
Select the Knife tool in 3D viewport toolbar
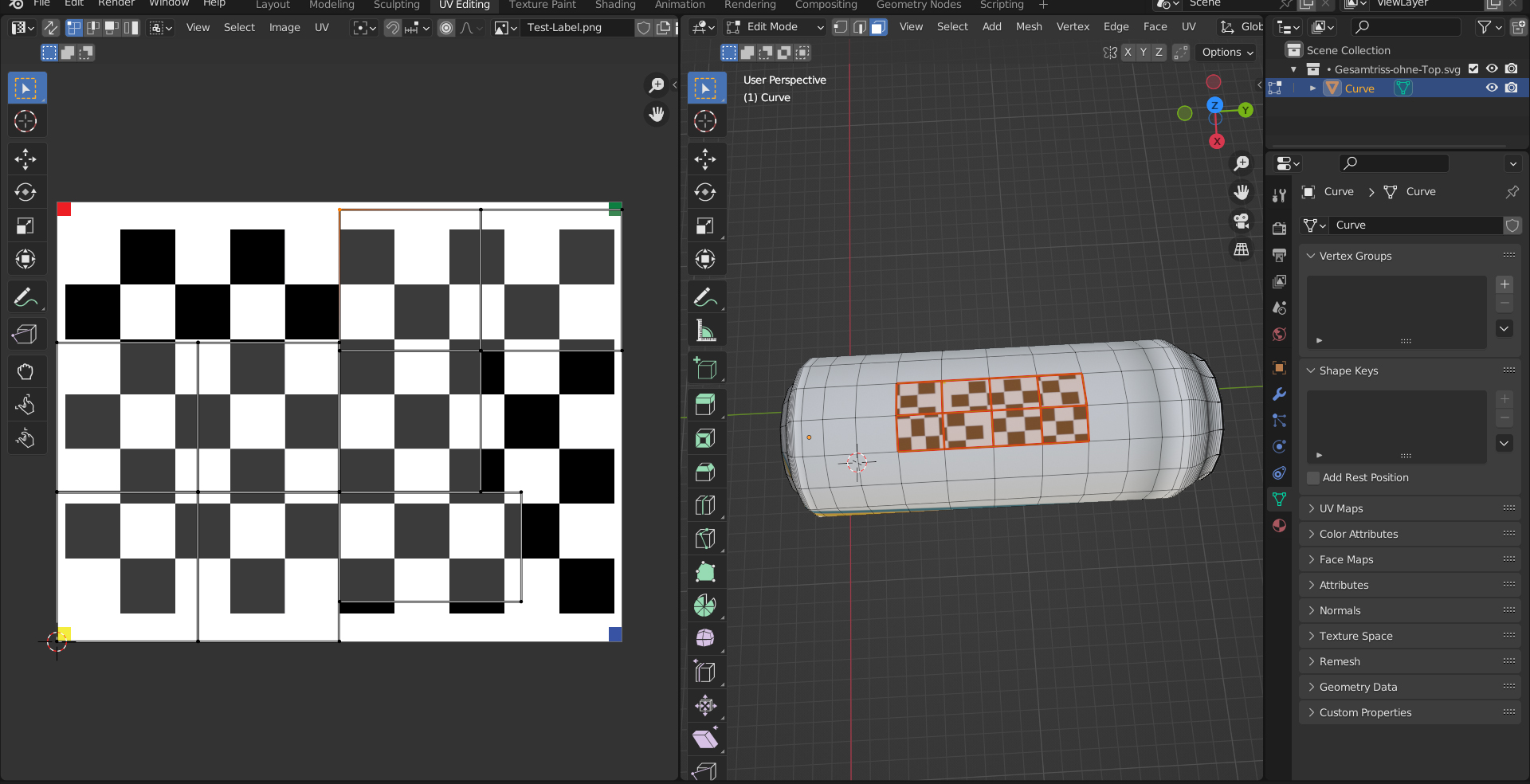[705, 538]
